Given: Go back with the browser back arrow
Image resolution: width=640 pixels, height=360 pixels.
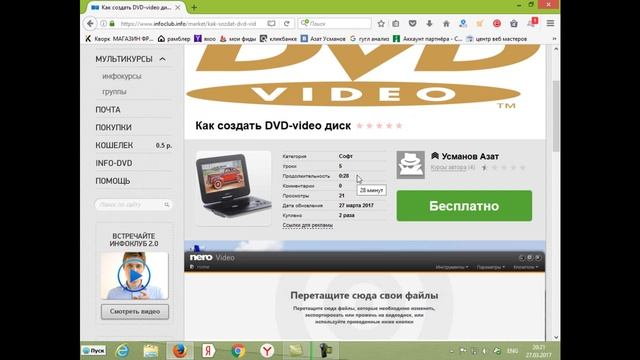Looking at the screenshot, I should tap(90, 24).
